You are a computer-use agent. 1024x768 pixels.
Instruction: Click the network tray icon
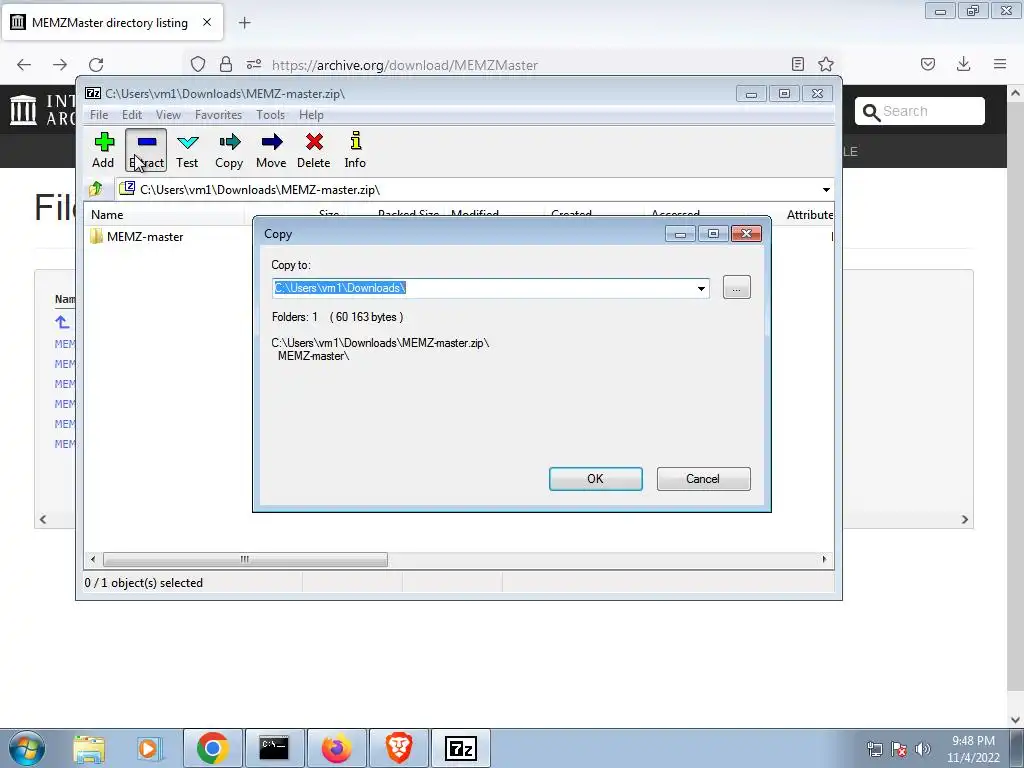click(x=874, y=749)
